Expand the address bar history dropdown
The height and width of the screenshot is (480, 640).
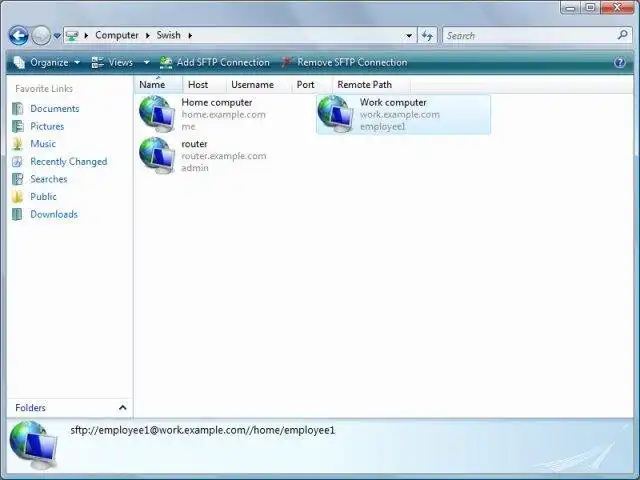(409, 36)
